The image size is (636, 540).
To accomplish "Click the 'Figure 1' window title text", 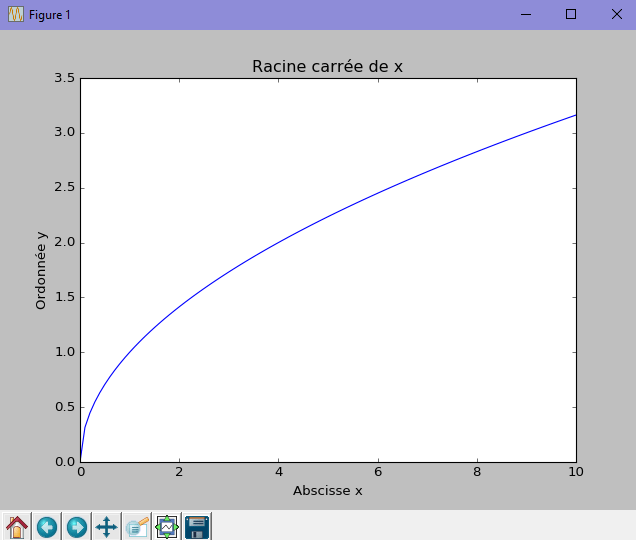I will tap(49, 15).
